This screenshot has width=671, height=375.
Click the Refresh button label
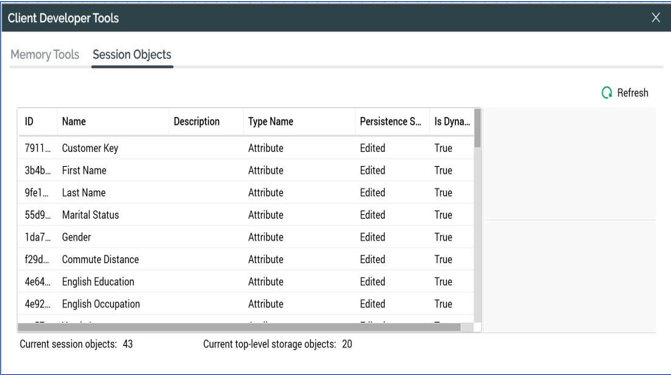632,93
